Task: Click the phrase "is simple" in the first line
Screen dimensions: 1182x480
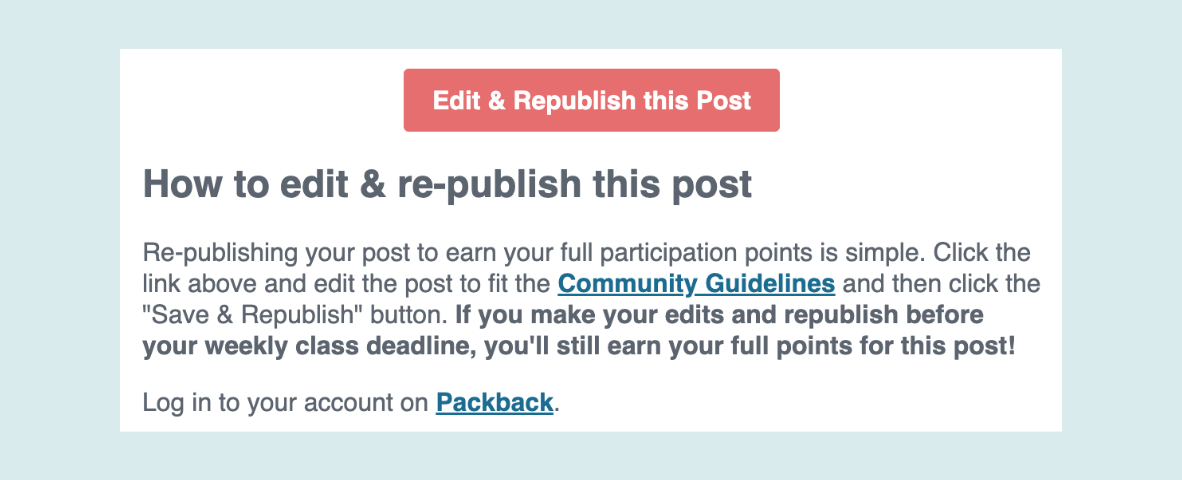Action: [885, 253]
